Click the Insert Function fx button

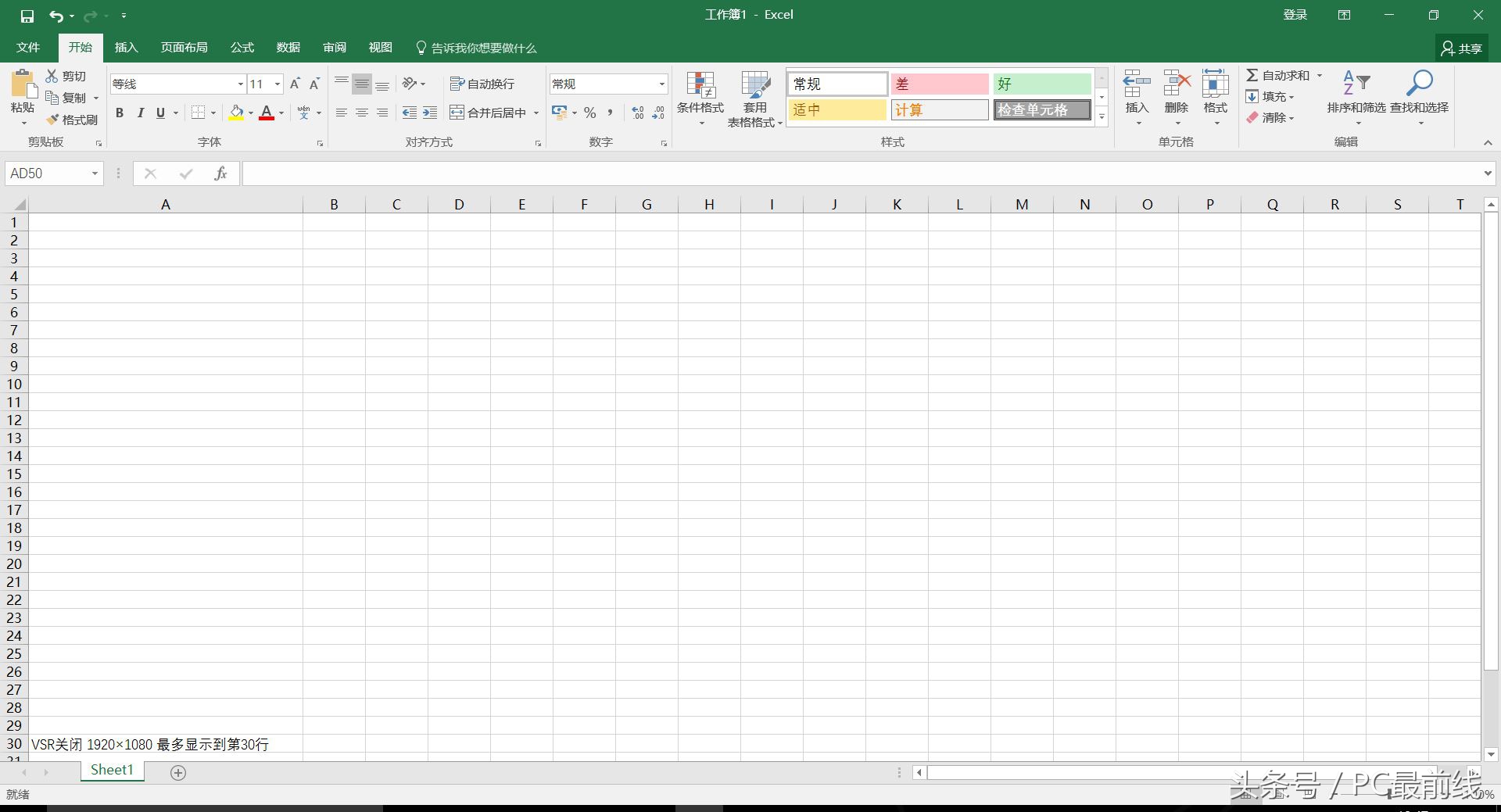pyautogui.click(x=220, y=173)
